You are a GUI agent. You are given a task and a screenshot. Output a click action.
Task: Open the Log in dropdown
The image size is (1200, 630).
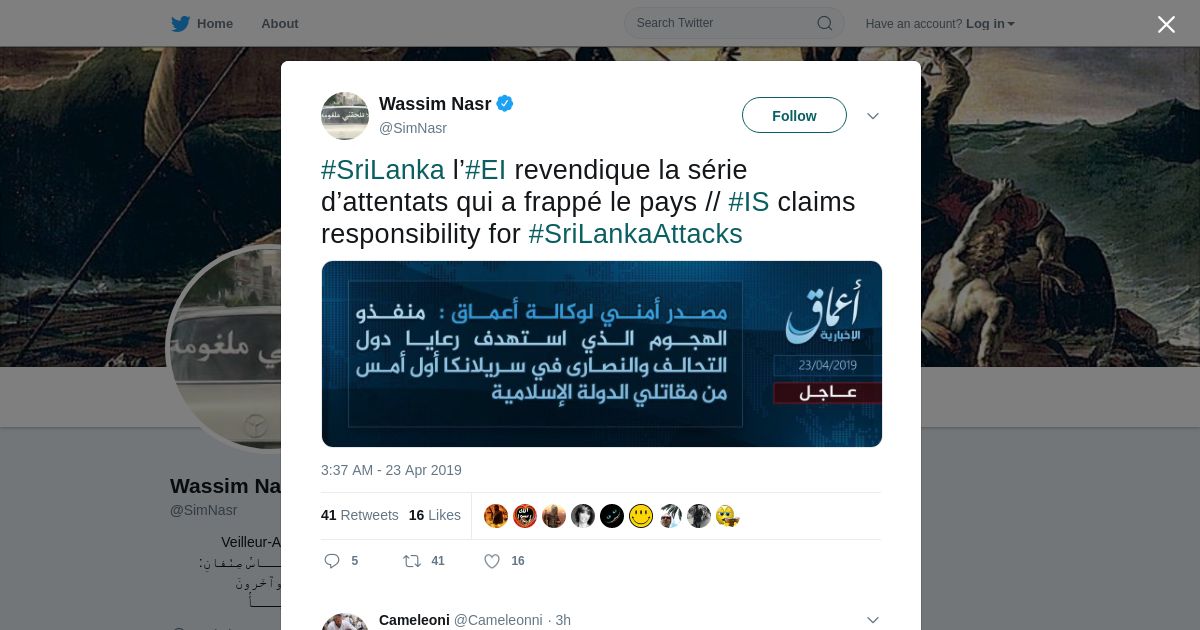(x=990, y=24)
